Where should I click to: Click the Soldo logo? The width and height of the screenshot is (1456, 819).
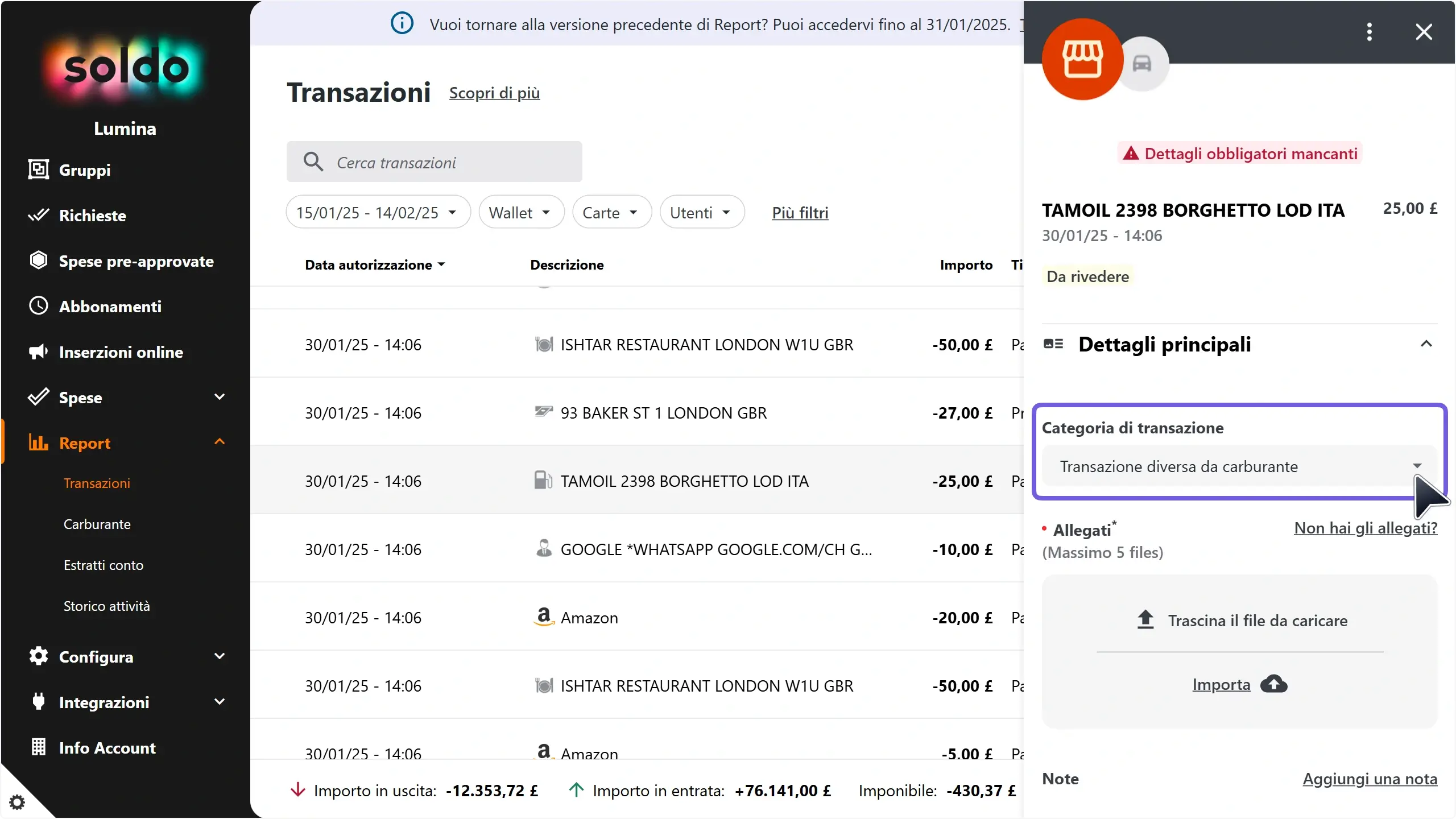coord(125,68)
